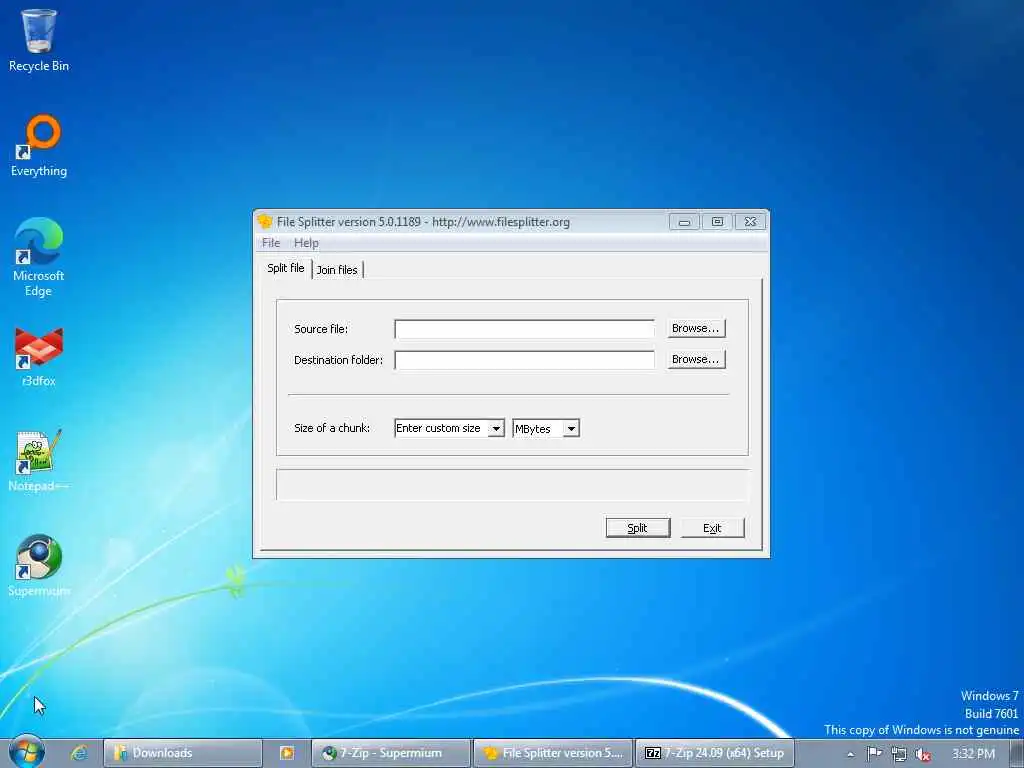Open the File menu in File Splitter
1024x768 pixels.
point(271,243)
